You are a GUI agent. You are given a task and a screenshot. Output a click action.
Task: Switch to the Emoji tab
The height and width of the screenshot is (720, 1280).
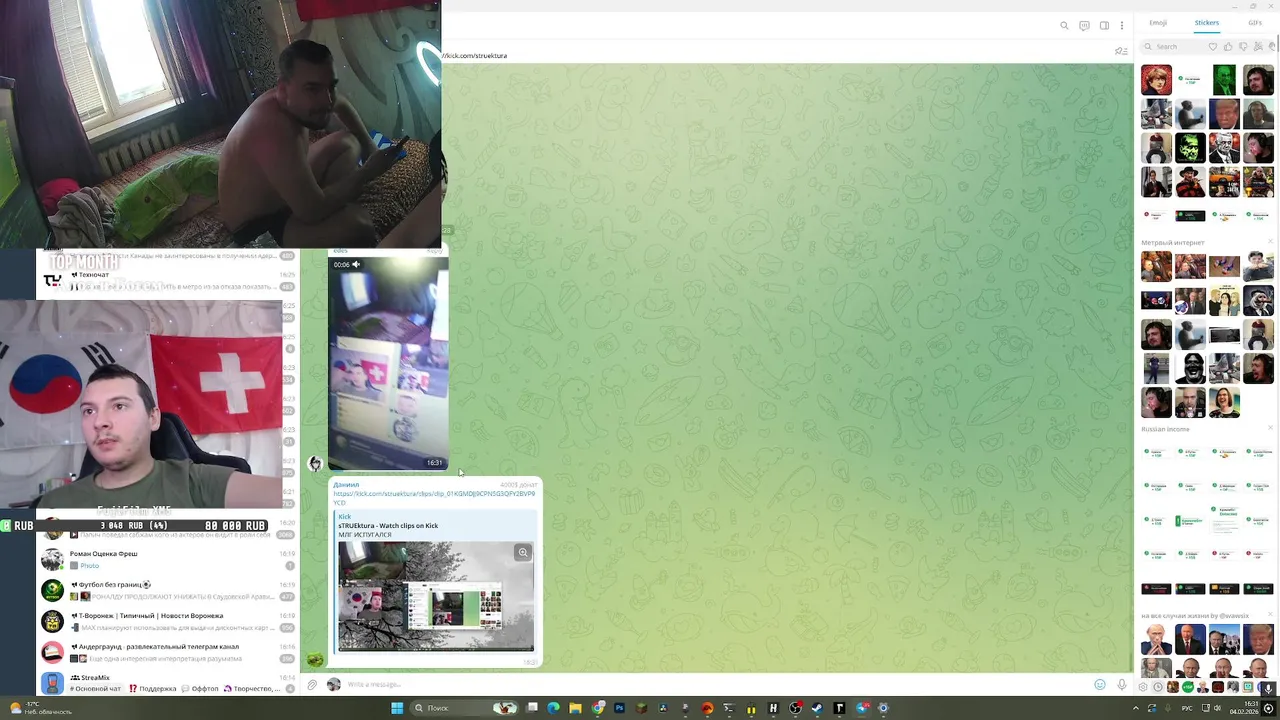pyautogui.click(x=1158, y=22)
